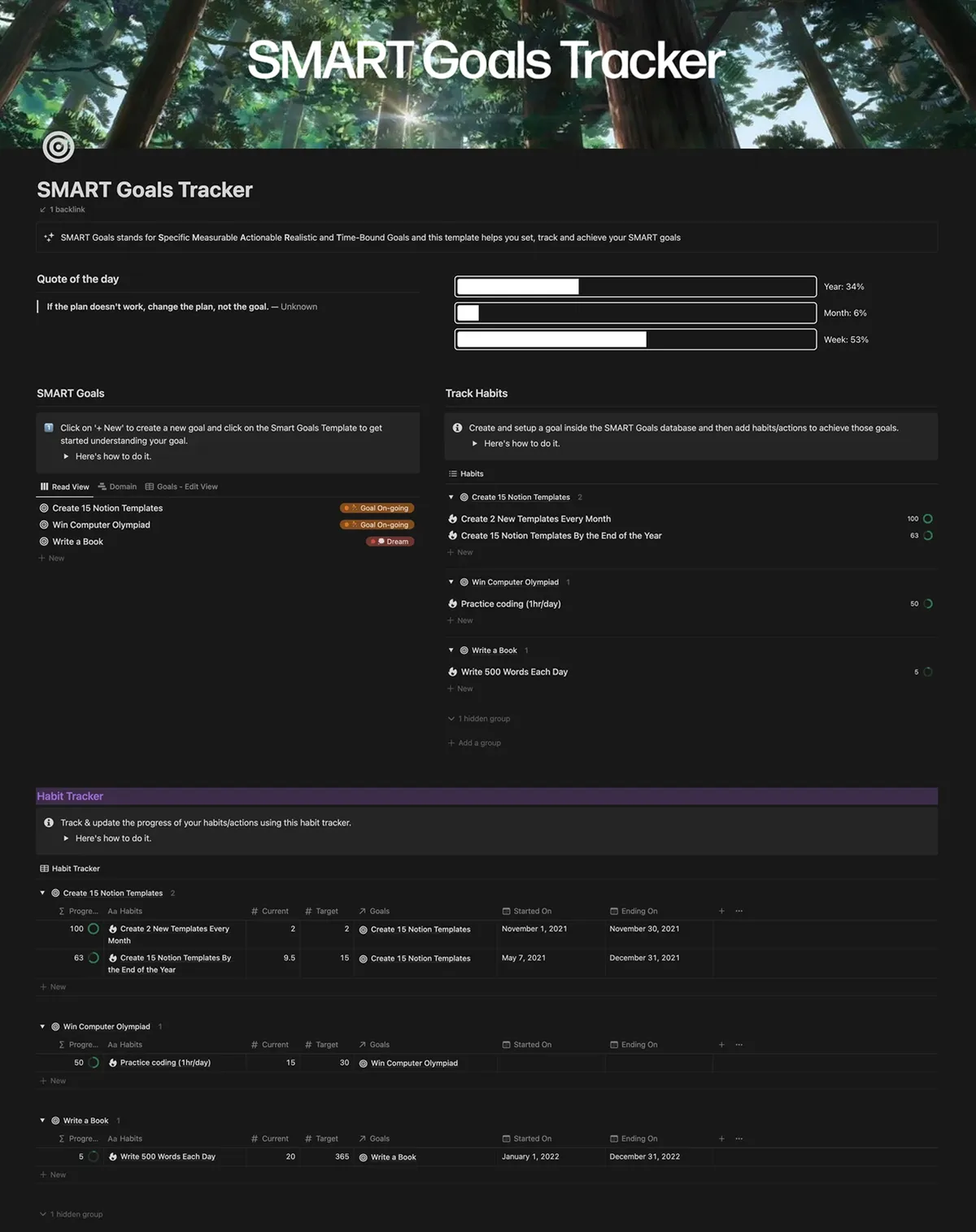976x1232 pixels.
Task: Click the Week 53% progress bar
Action: [635, 339]
